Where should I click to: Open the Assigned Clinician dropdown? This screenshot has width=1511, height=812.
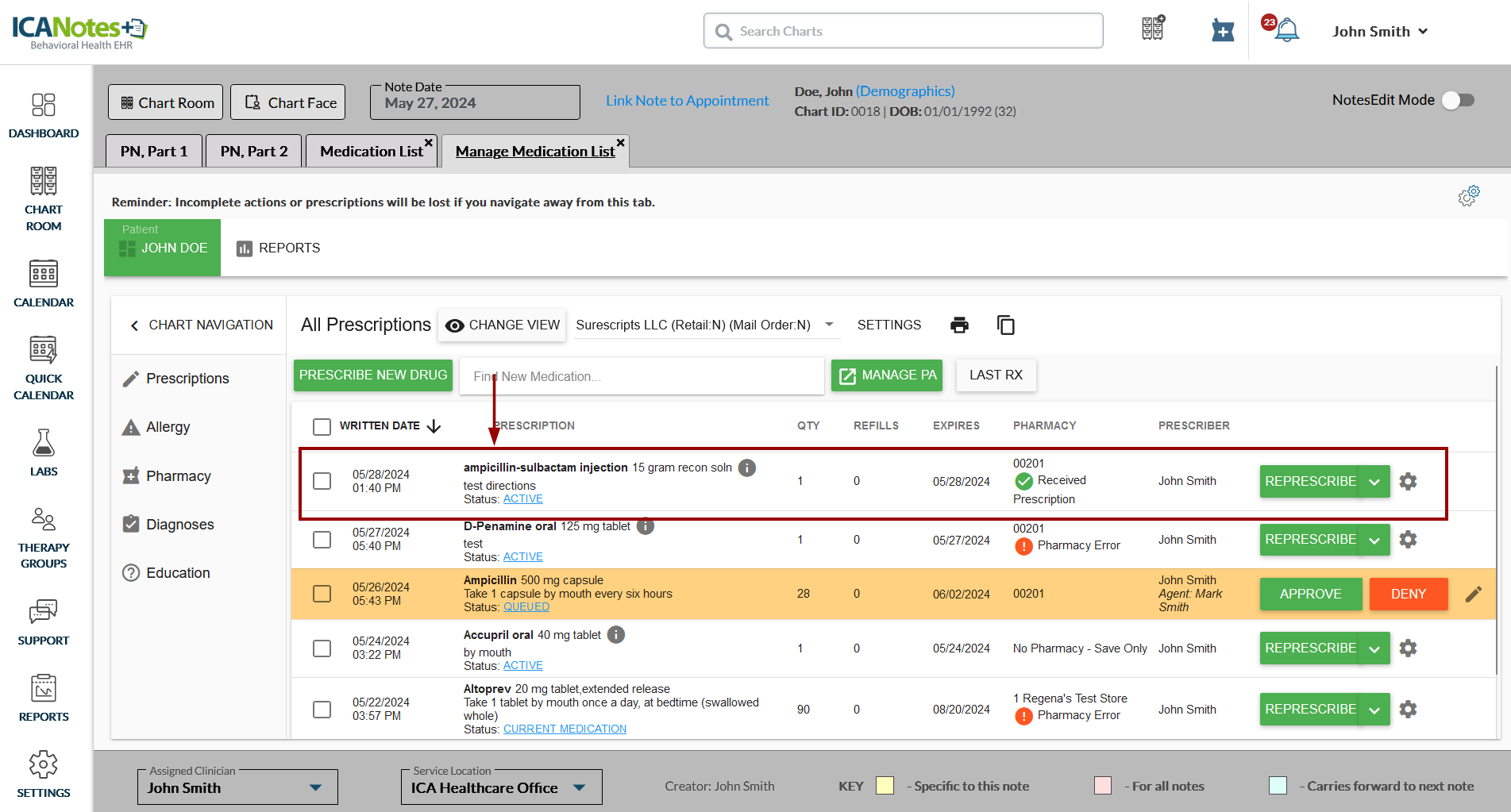point(315,787)
